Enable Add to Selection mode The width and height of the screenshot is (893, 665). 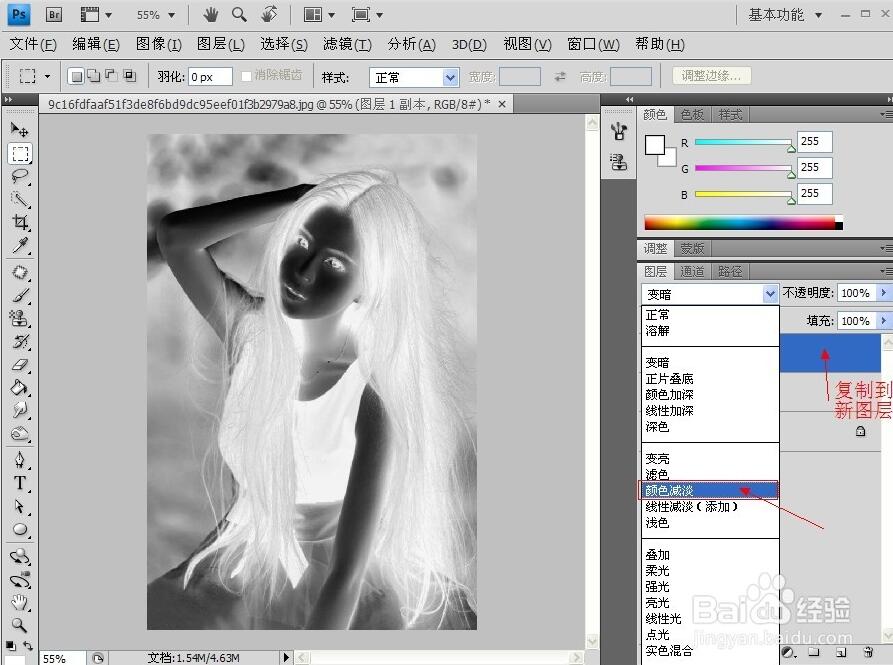(x=93, y=76)
